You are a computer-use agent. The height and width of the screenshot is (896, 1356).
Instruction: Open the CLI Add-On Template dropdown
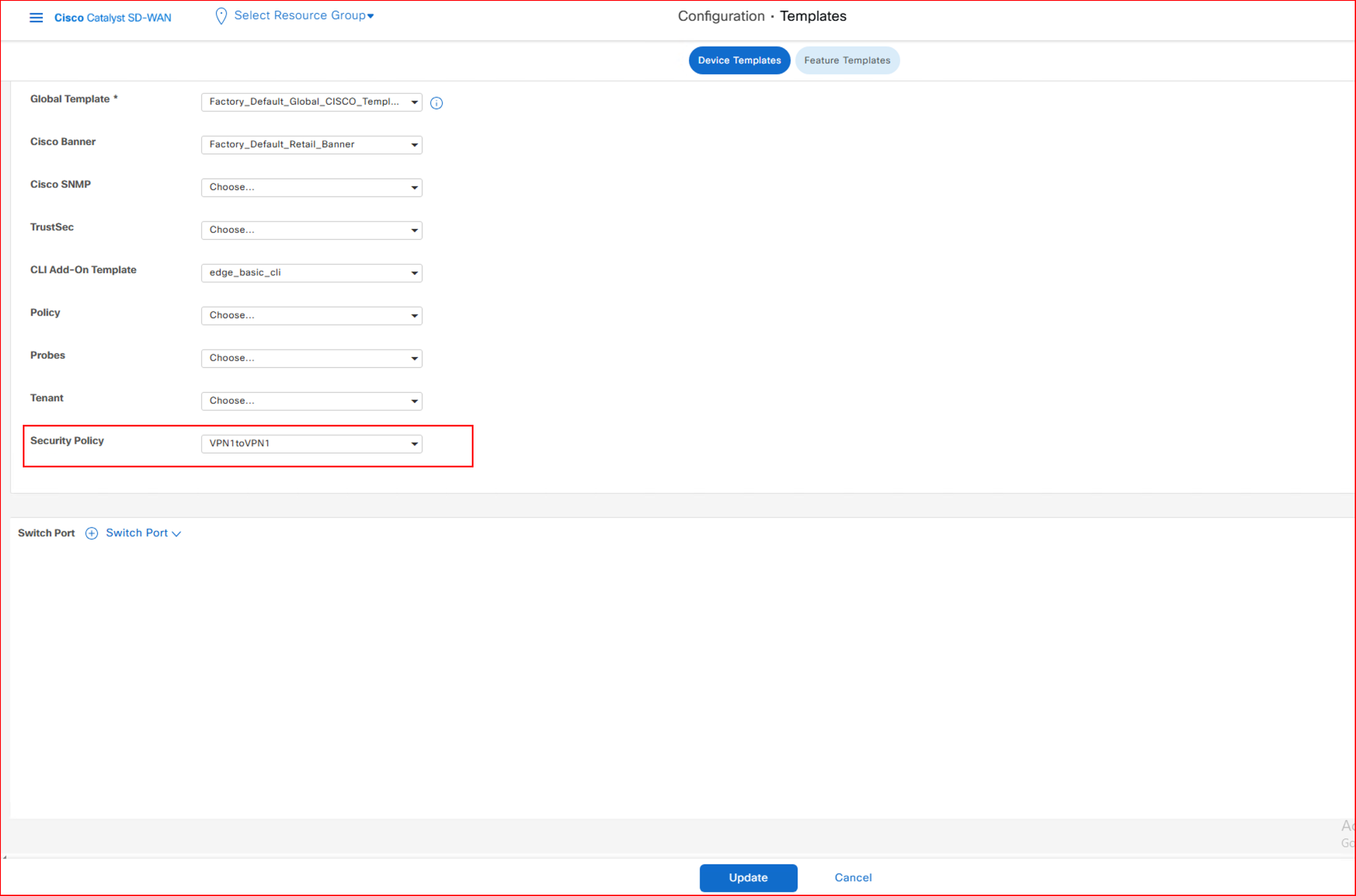pyautogui.click(x=312, y=273)
